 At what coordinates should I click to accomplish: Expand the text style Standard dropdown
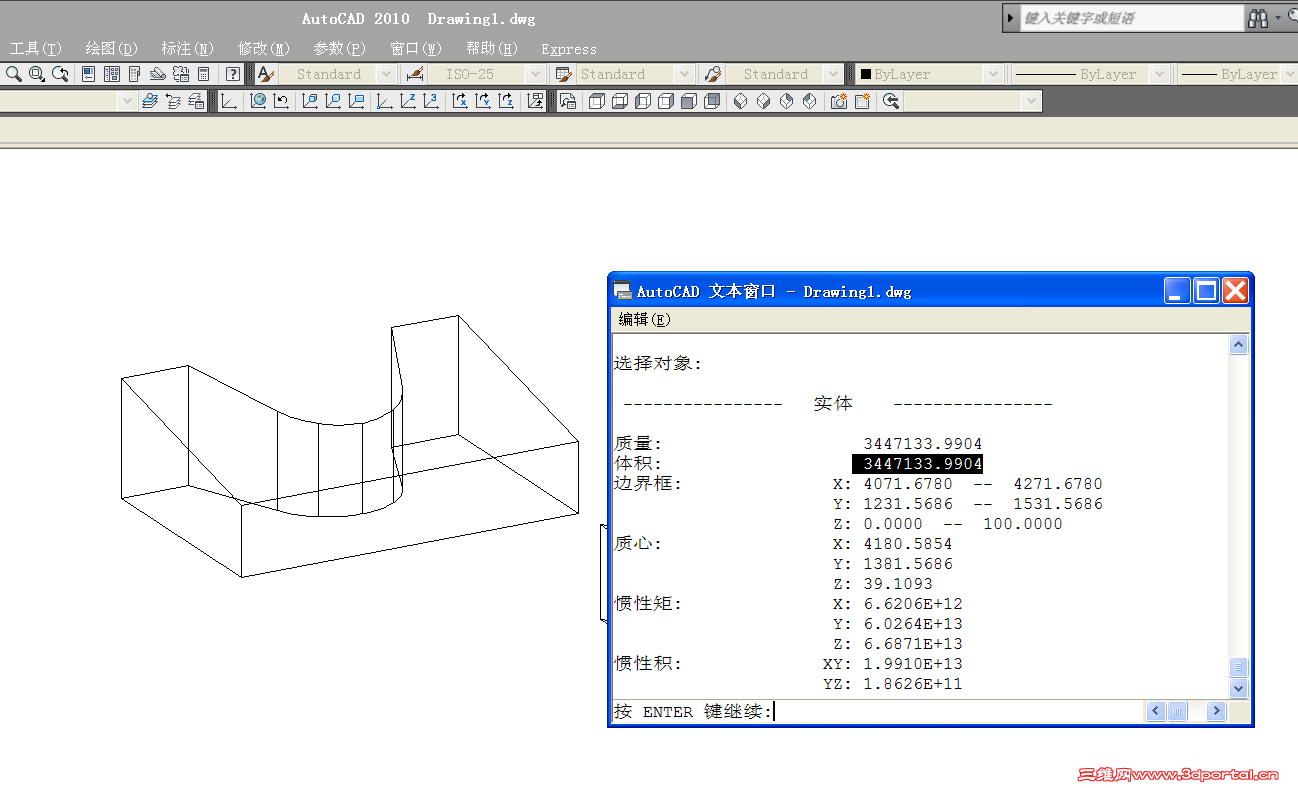(x=386, y=74)
